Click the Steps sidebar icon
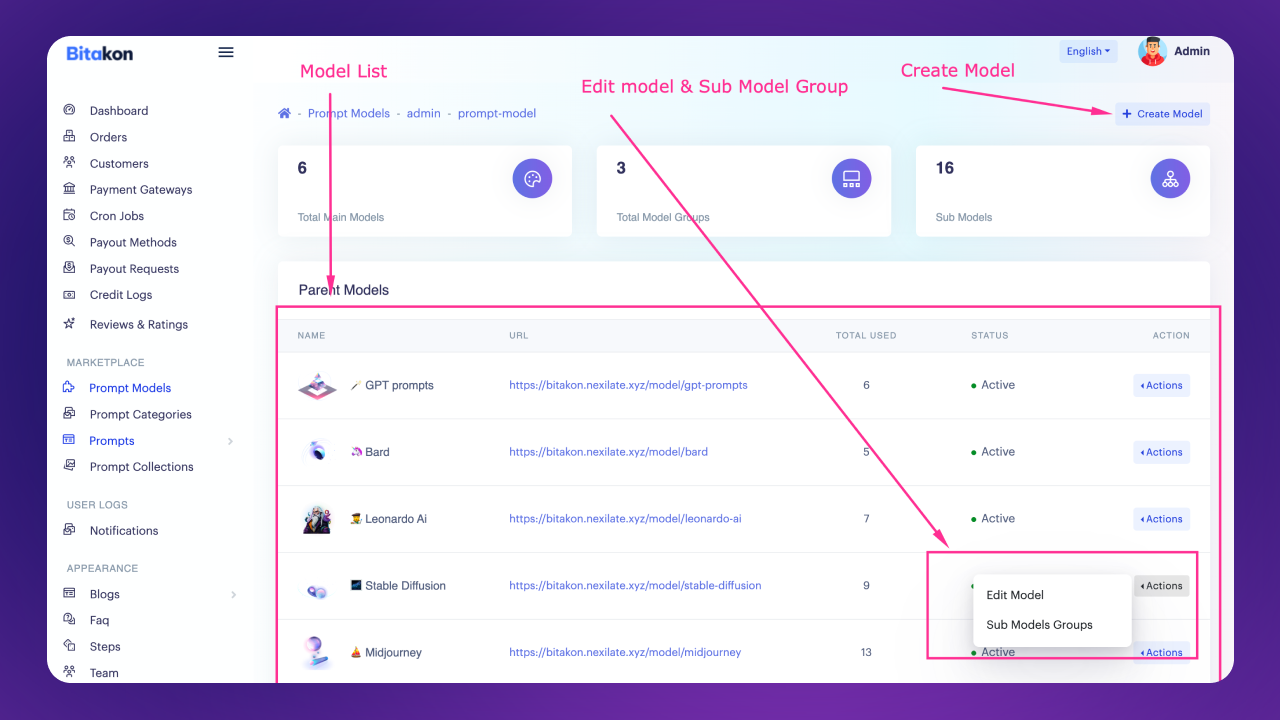The width and height of the screenshot is (1280, 720). 69,646
